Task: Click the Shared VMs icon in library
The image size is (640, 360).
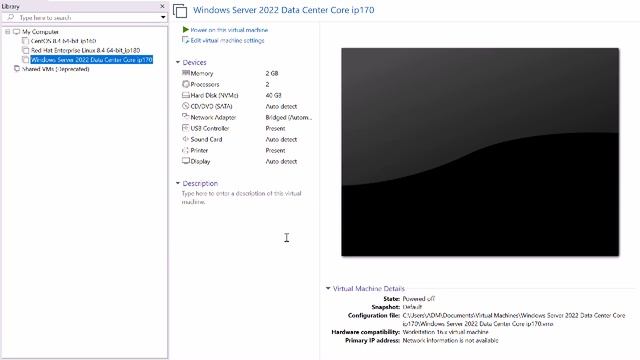Action: tap(17, 69)
